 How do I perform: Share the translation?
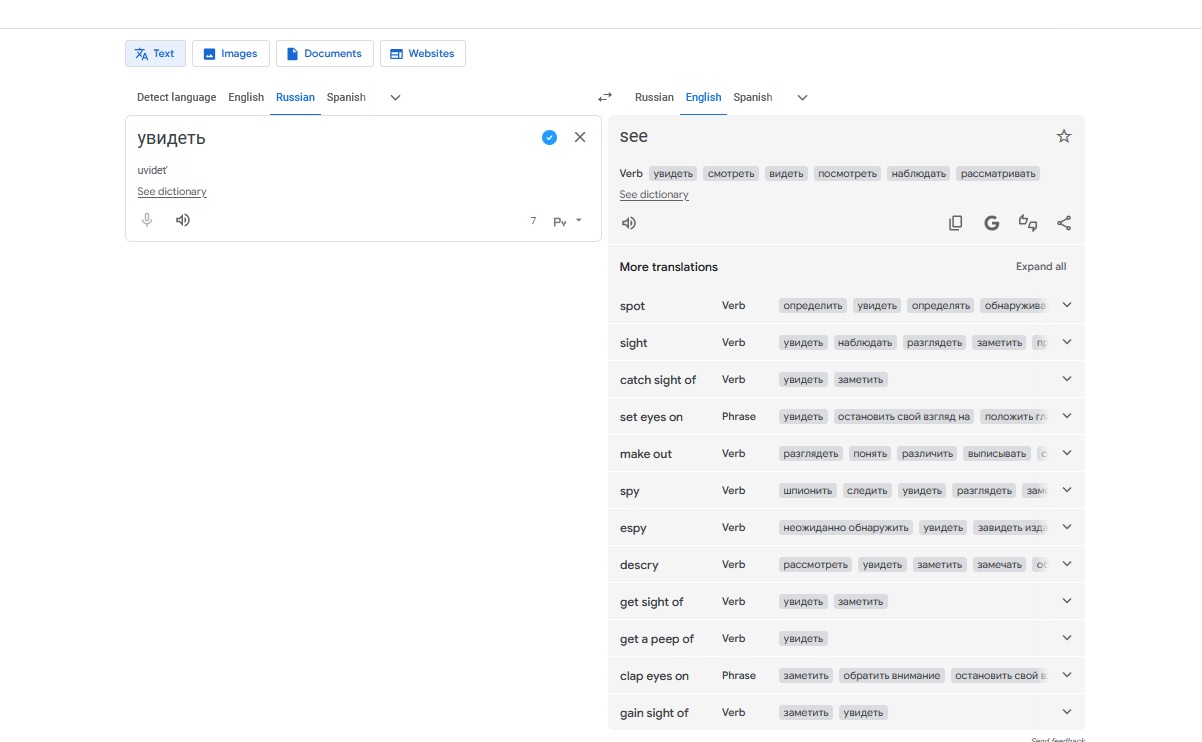tap(1064, 223)
